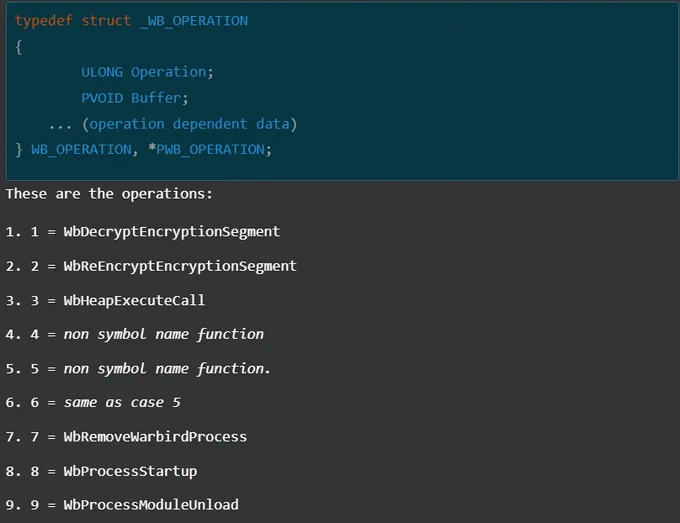Click the 'These are the operations' sentence

(x=109, y=194)
